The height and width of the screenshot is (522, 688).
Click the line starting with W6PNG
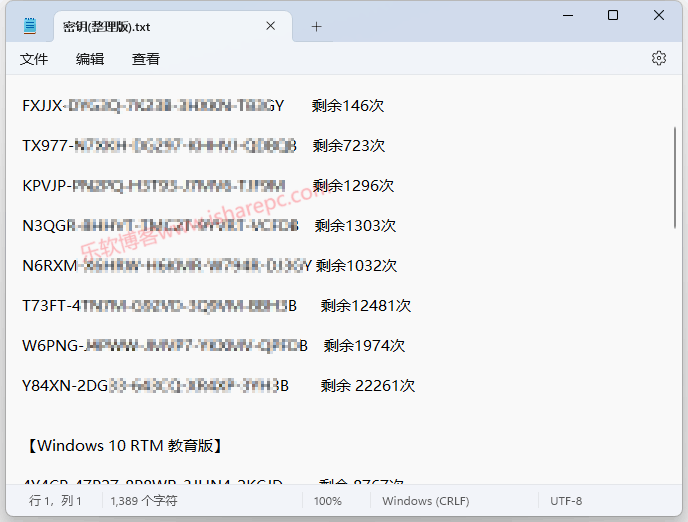point(214,346)
